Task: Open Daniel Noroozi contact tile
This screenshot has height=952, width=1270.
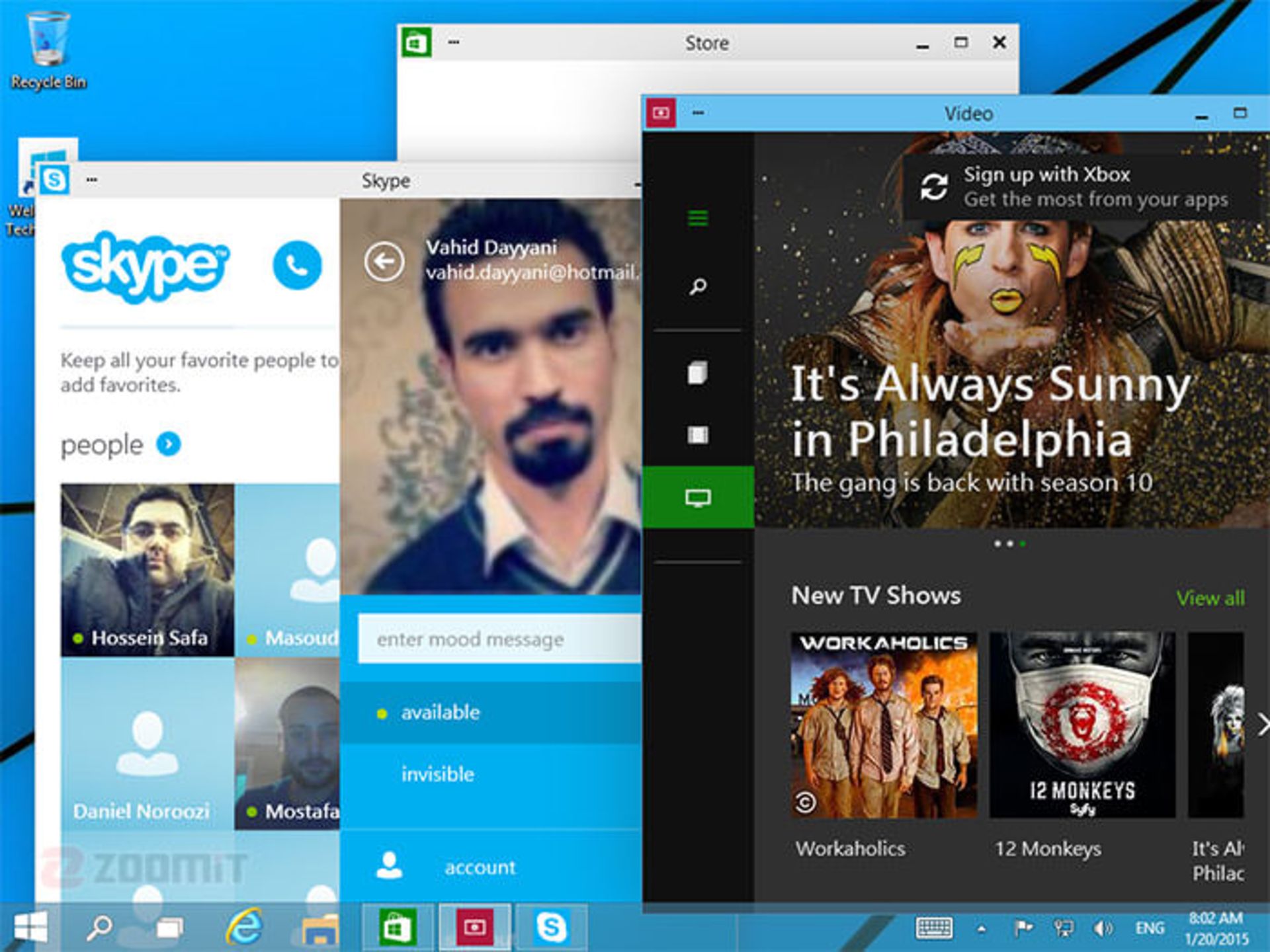Action: point(148,744)
